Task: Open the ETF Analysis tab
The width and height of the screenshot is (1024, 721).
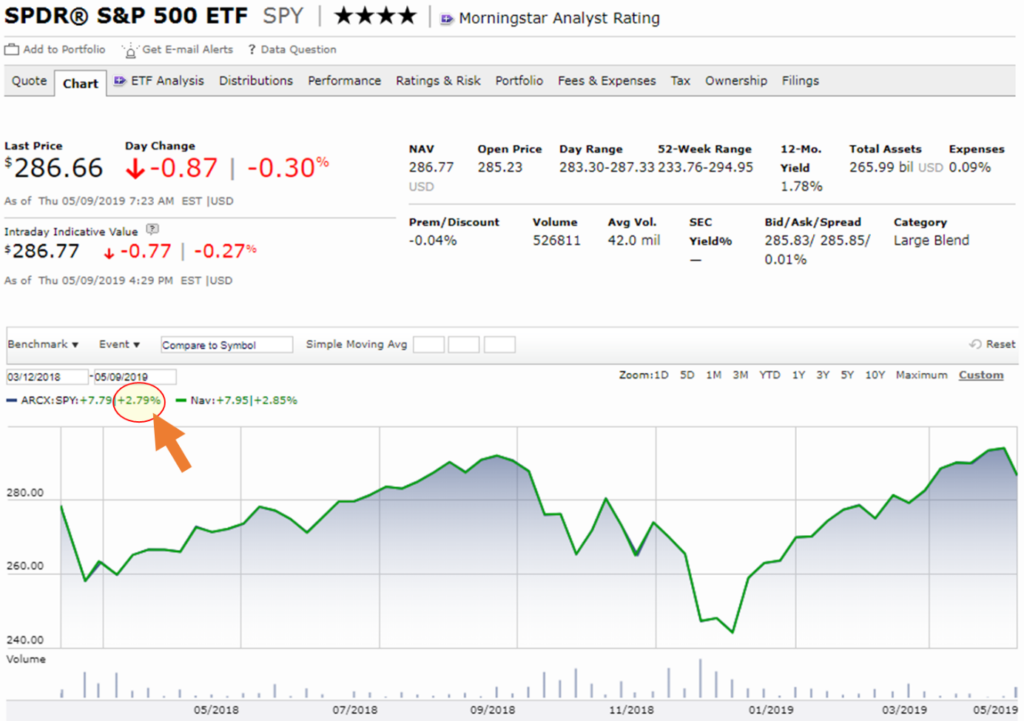Action: (x=167, y=81)
